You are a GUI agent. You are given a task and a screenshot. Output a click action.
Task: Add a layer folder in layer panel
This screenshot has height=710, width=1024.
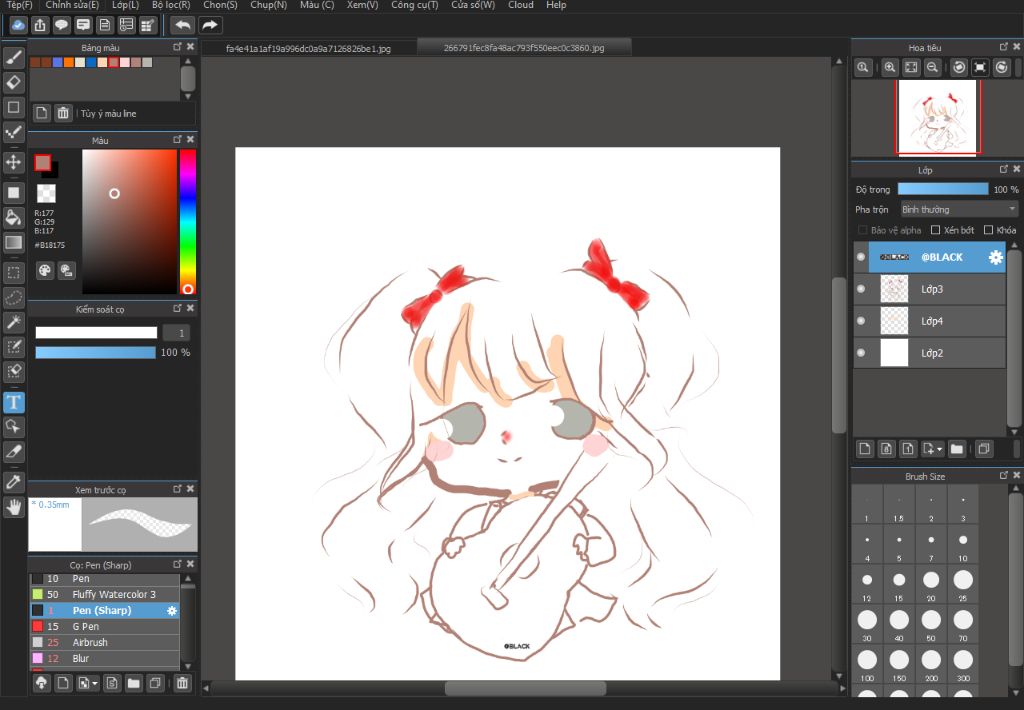point(957,449)
